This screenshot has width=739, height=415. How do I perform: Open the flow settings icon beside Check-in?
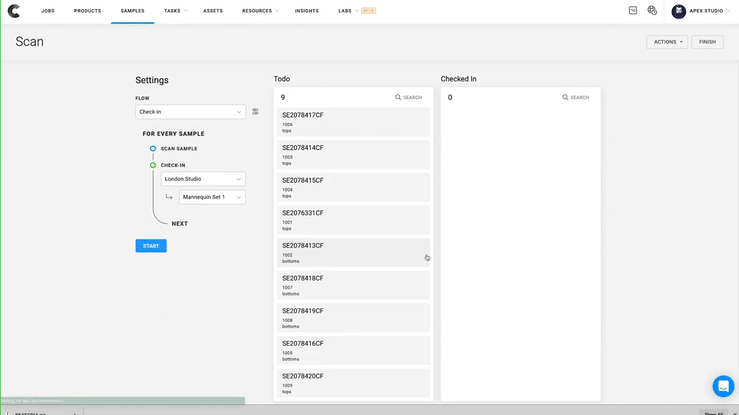tap(255, 112)
